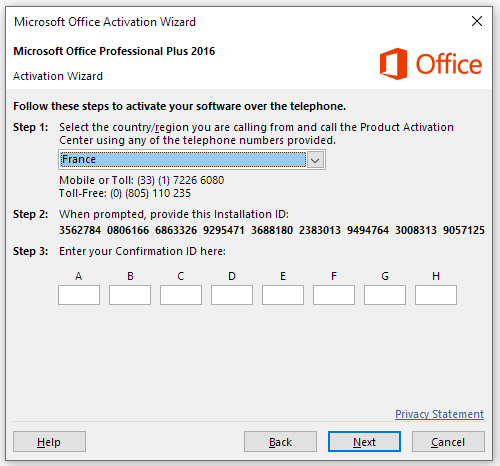This screenshot has height=466, width=500.
Task: Click Installation ID group 6863326
Action: tap(176, 230)
